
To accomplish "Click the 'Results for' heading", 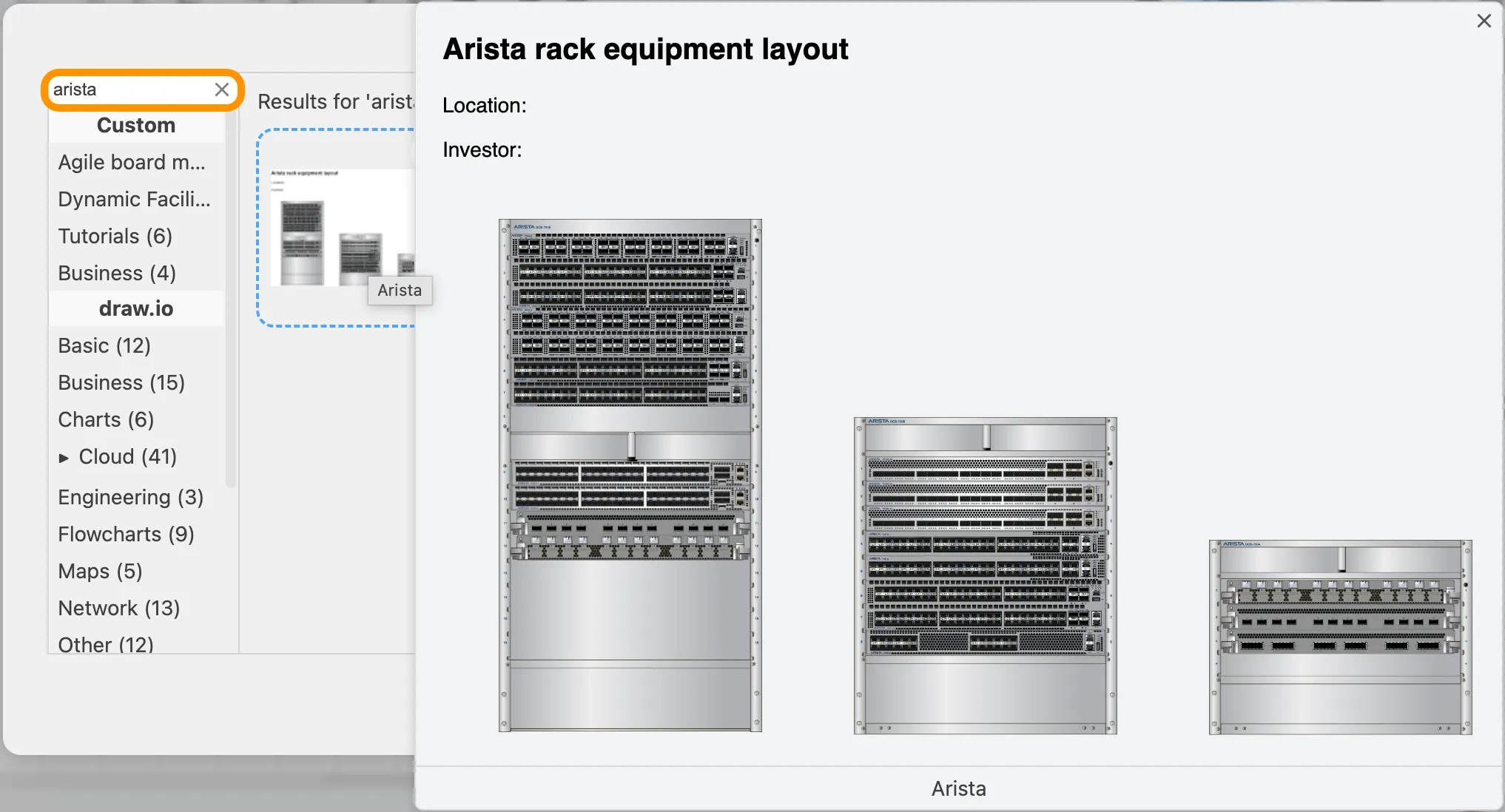I will point(336,101).
